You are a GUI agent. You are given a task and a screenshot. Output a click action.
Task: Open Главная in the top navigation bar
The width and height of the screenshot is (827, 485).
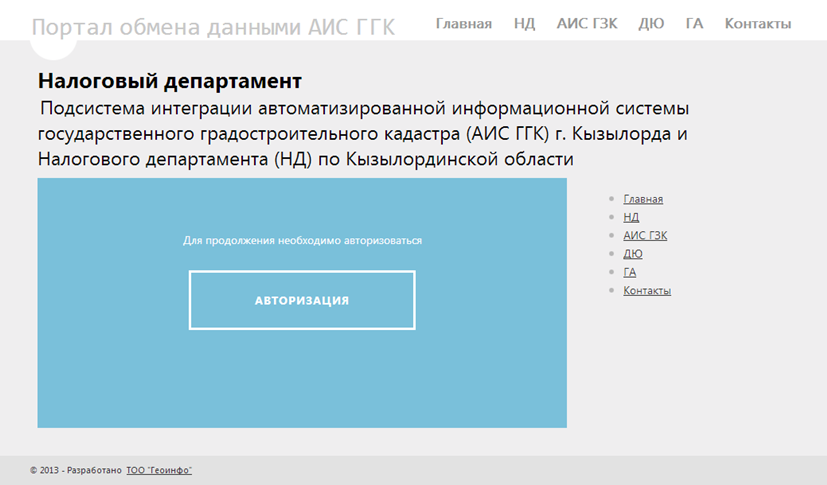point(463,23)
